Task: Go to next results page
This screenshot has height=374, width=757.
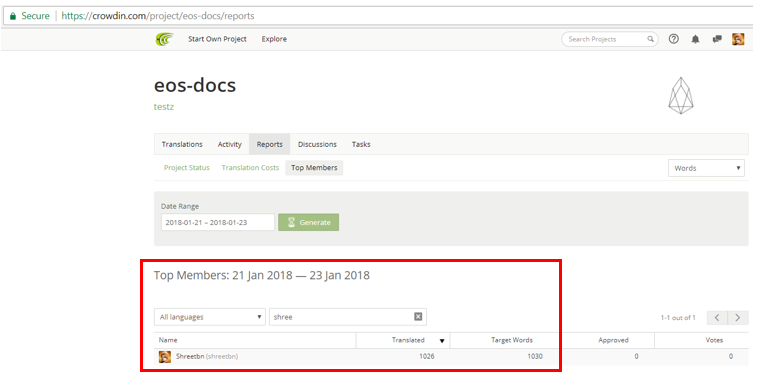Action: tap(738, 318)
